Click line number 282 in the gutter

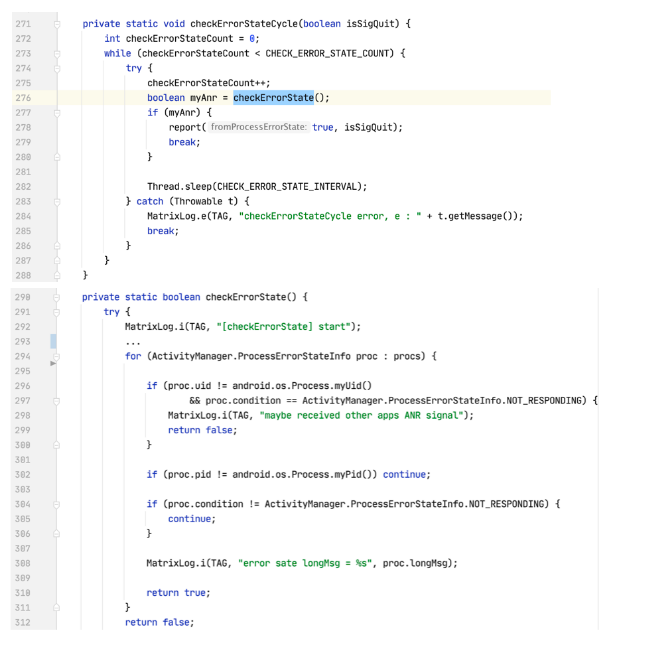[x=23, y=187]
